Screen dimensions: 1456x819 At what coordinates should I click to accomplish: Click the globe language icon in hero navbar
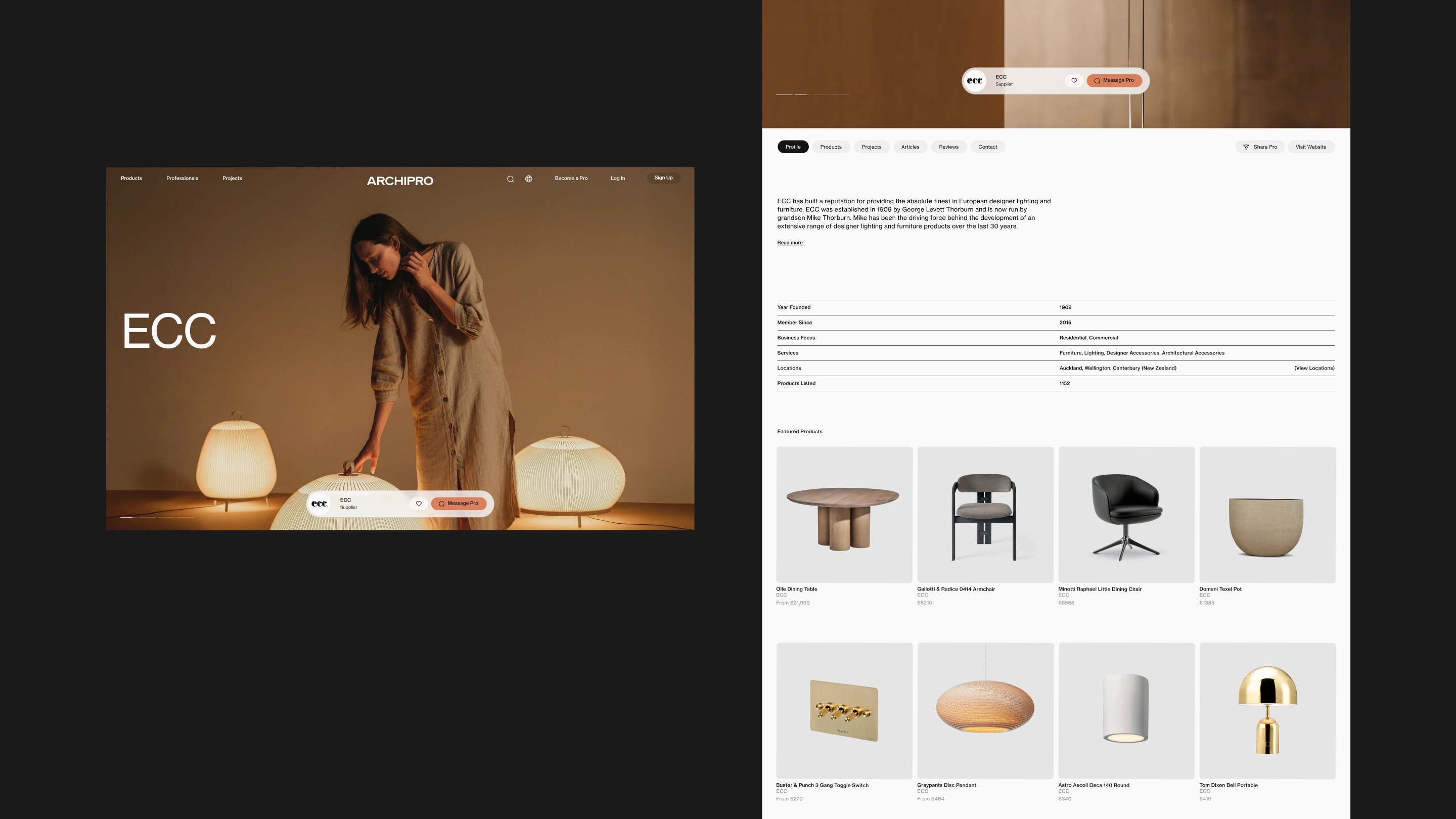click(x=528, y=178)
